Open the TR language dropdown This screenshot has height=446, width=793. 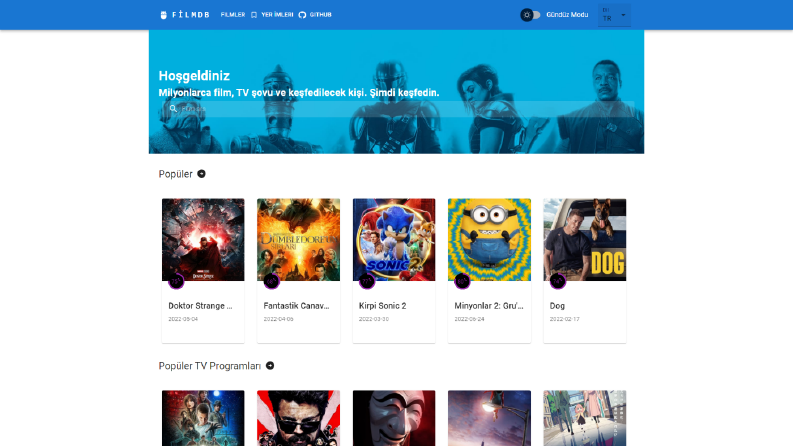point(614,15)
